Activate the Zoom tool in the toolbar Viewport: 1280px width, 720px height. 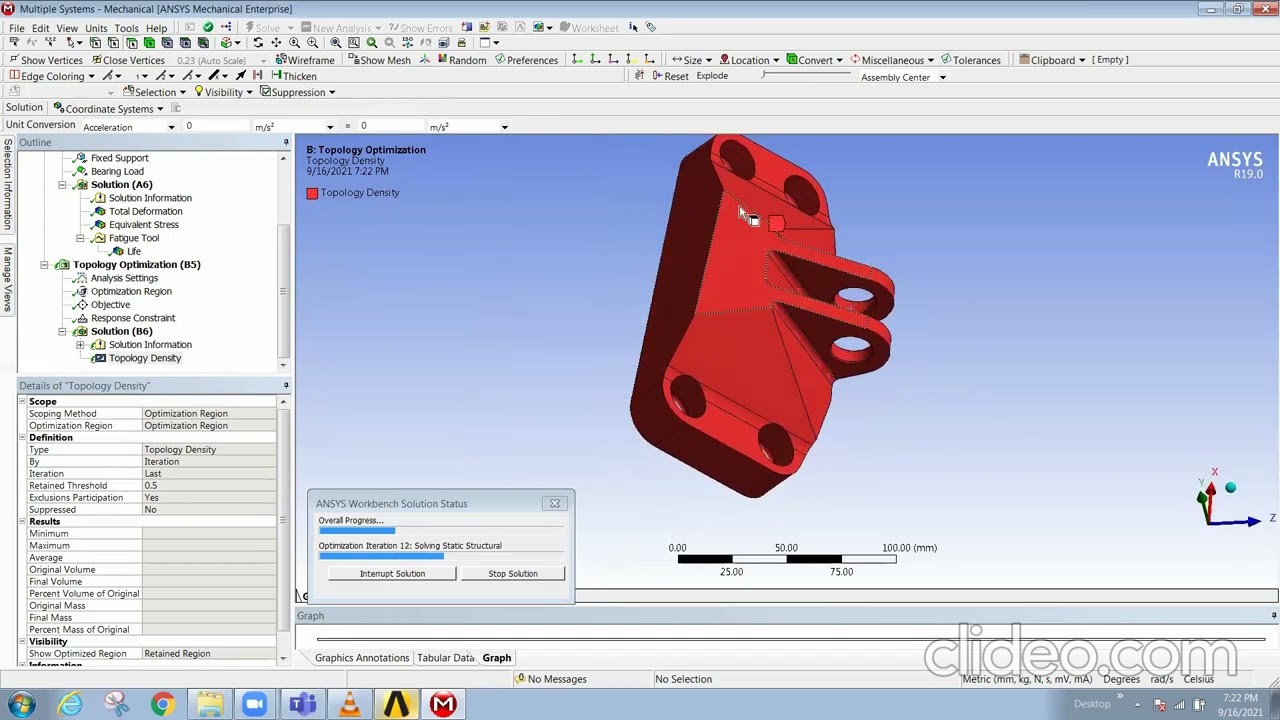[x=294, y=43]
